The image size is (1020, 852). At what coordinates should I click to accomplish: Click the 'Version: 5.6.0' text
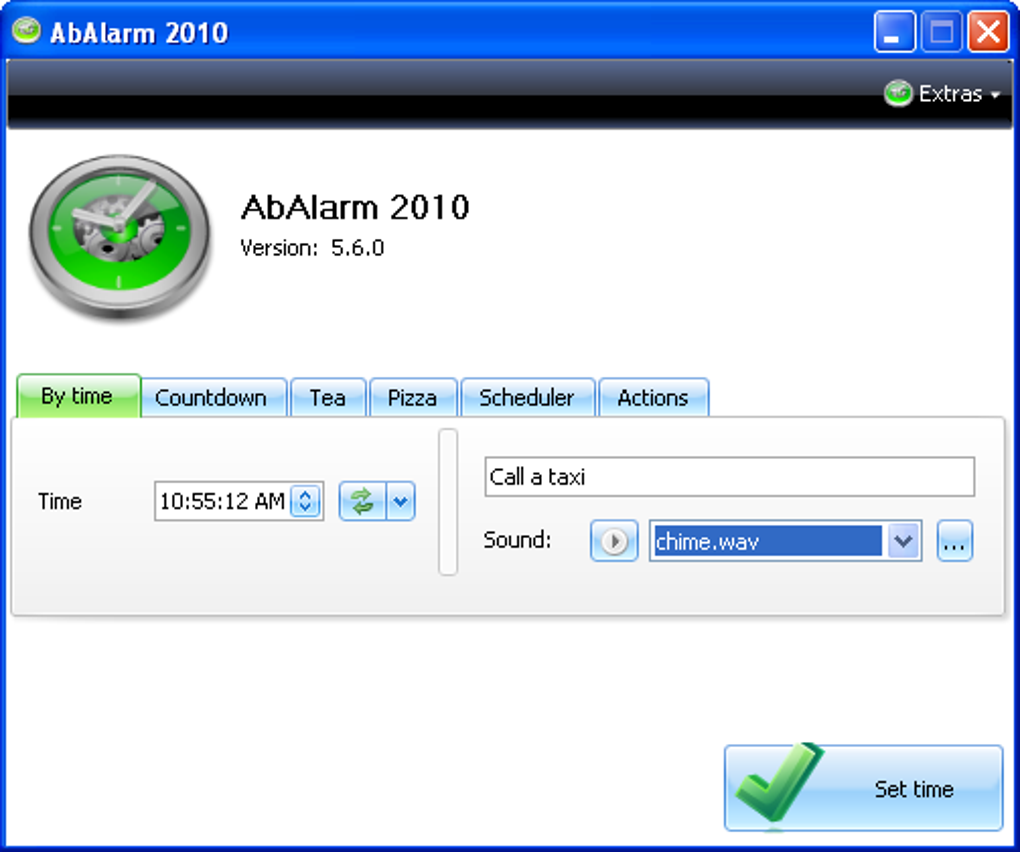pyautogui.click(x=312, y=248)
